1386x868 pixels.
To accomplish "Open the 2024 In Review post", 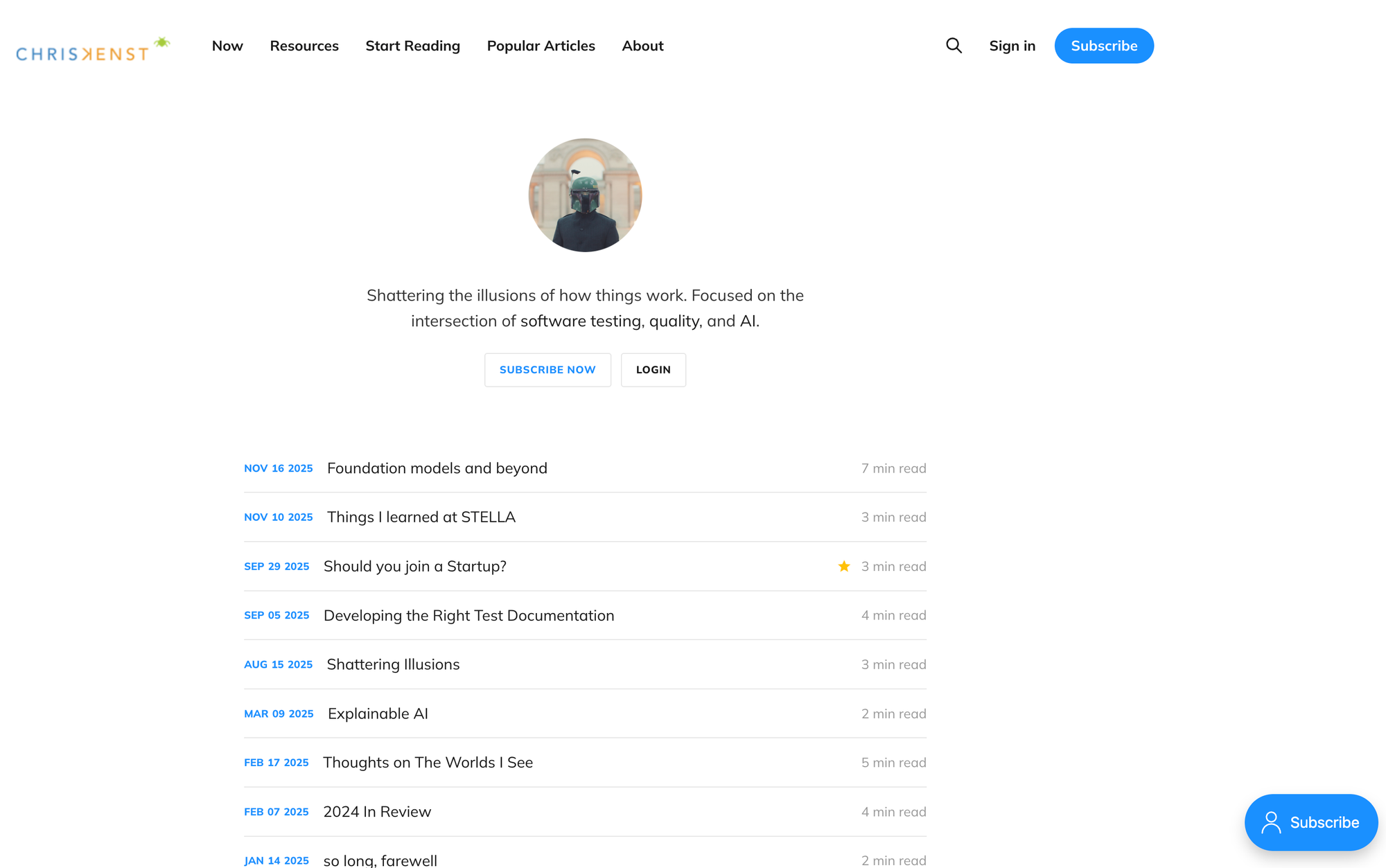I will (x=377, y=812).
